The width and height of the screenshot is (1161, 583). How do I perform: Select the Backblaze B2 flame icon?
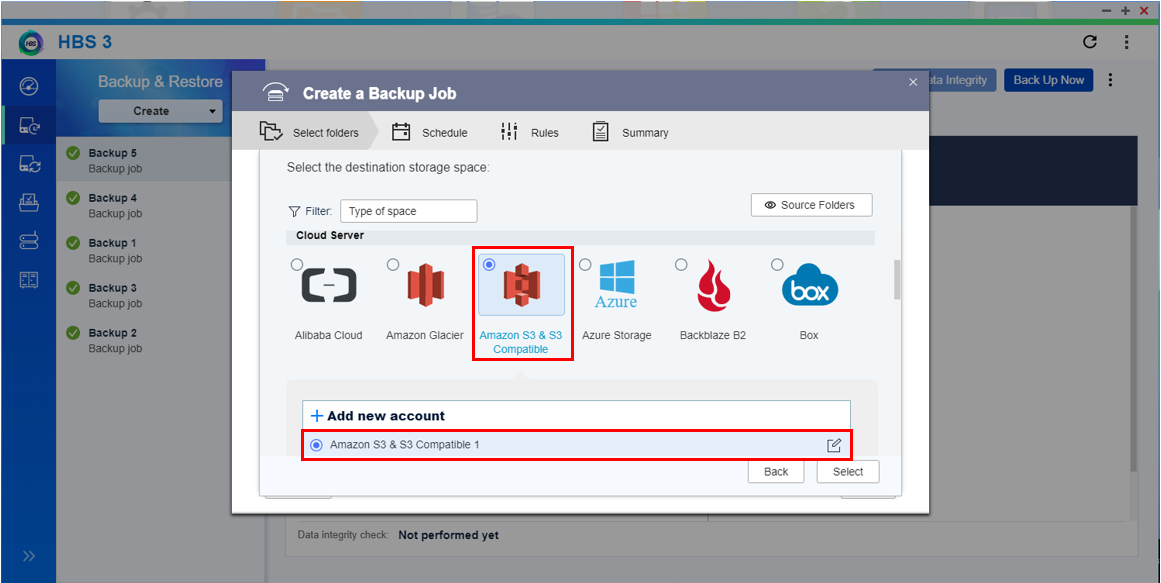(x=713, y=286)
